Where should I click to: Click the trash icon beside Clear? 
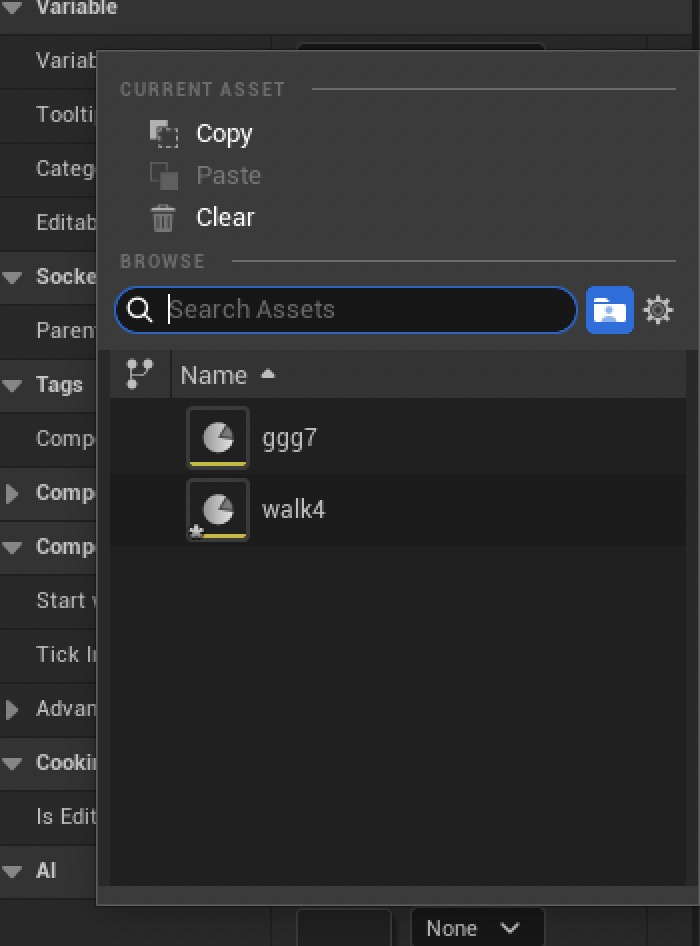(163, 218)
